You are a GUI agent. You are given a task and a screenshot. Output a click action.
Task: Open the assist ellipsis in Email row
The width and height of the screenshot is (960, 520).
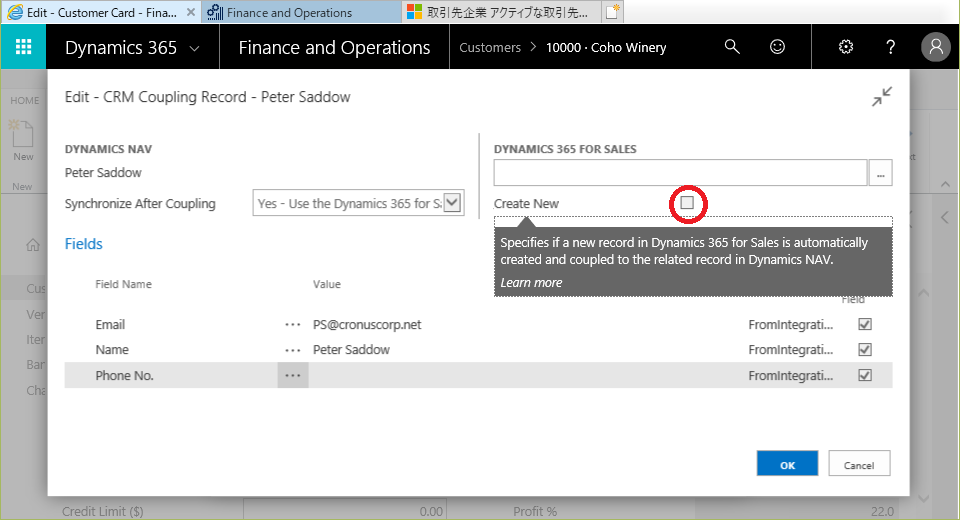pos(293,325)
